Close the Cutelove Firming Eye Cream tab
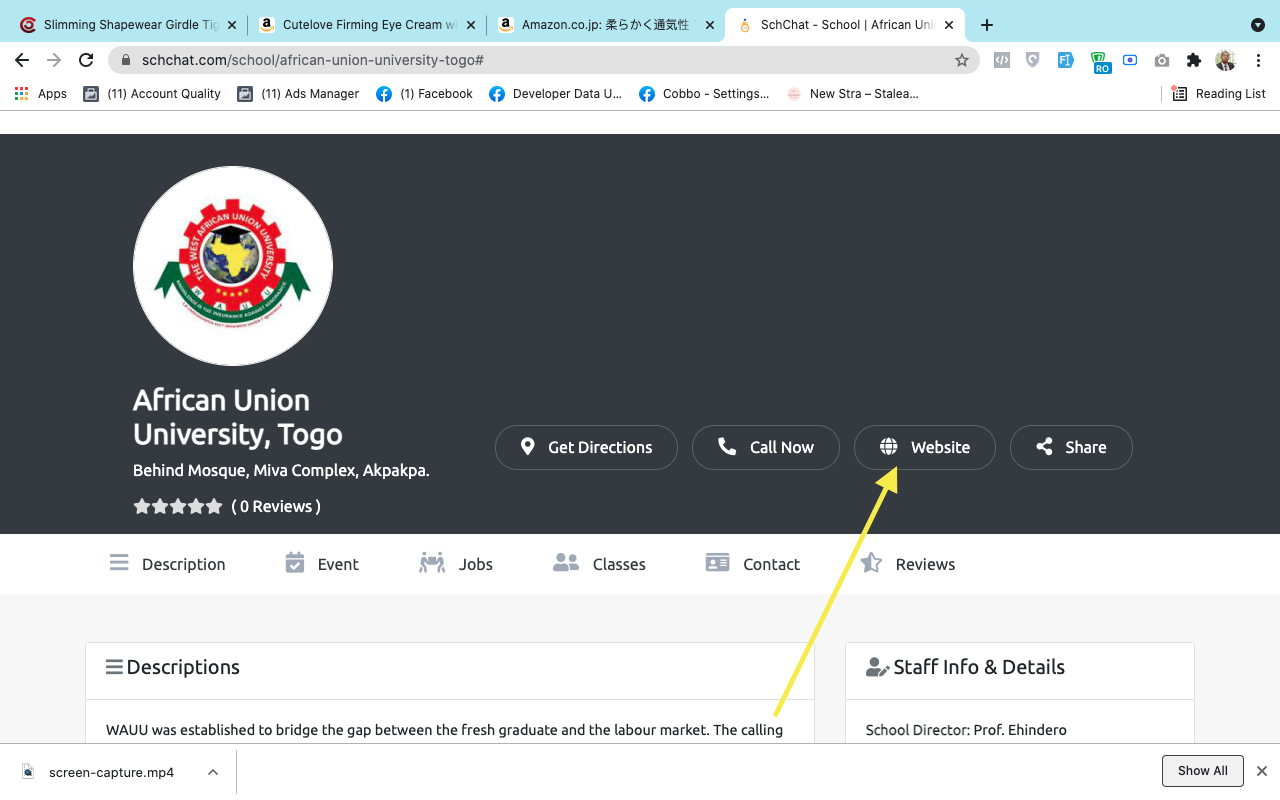Viewport: 1280px width, 800px height. 471,25
